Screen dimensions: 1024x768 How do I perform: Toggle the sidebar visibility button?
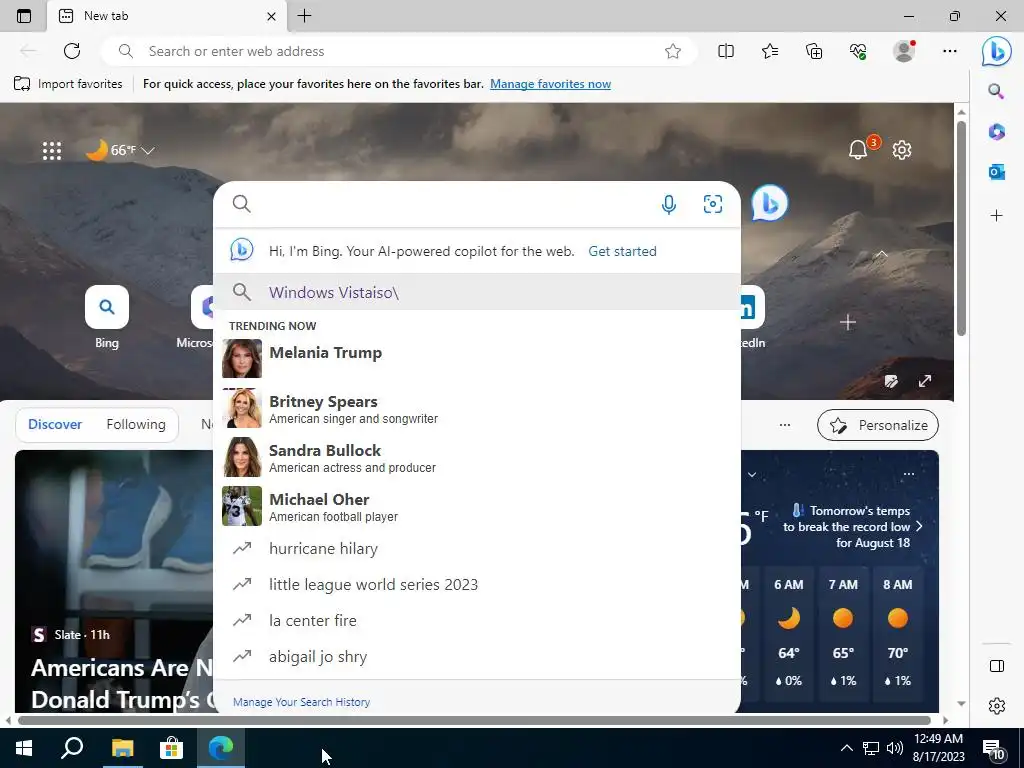tap(997, 665)
